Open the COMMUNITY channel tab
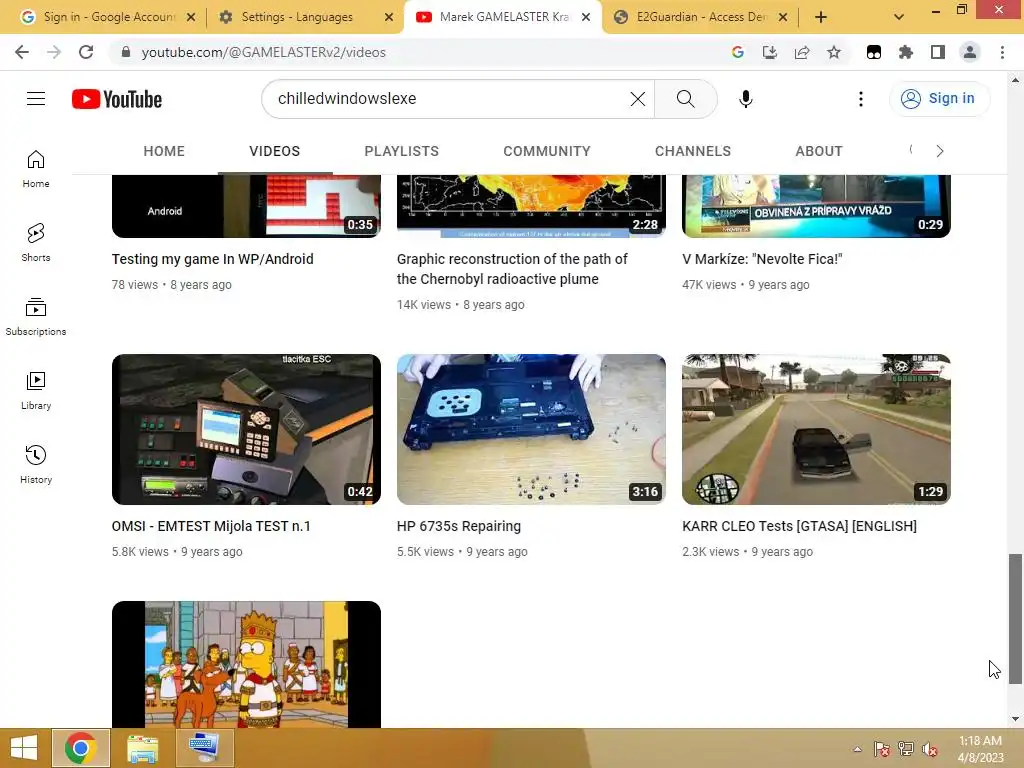Screen dimensions: 1024x768 coord(547,151)
